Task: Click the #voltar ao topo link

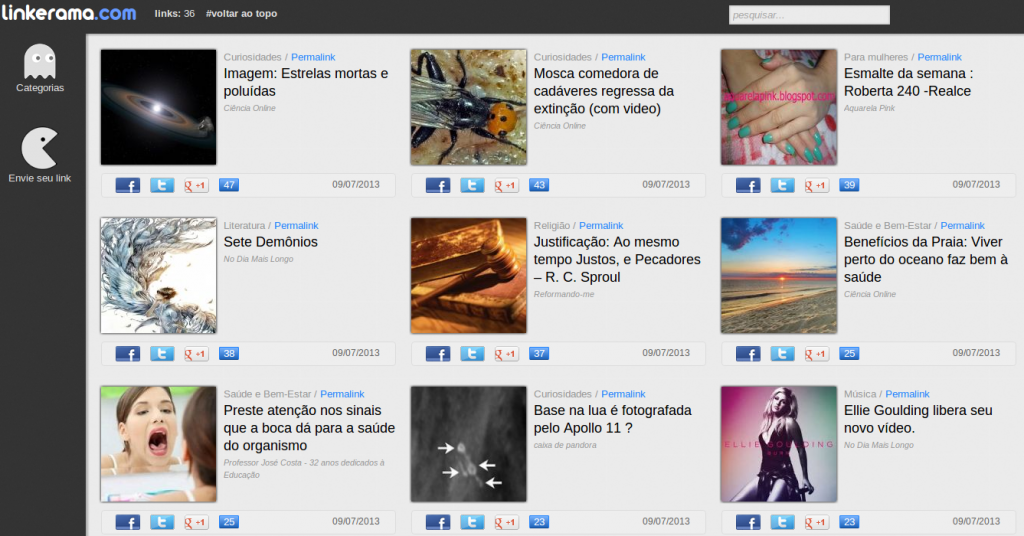Action: click(242, 14)
